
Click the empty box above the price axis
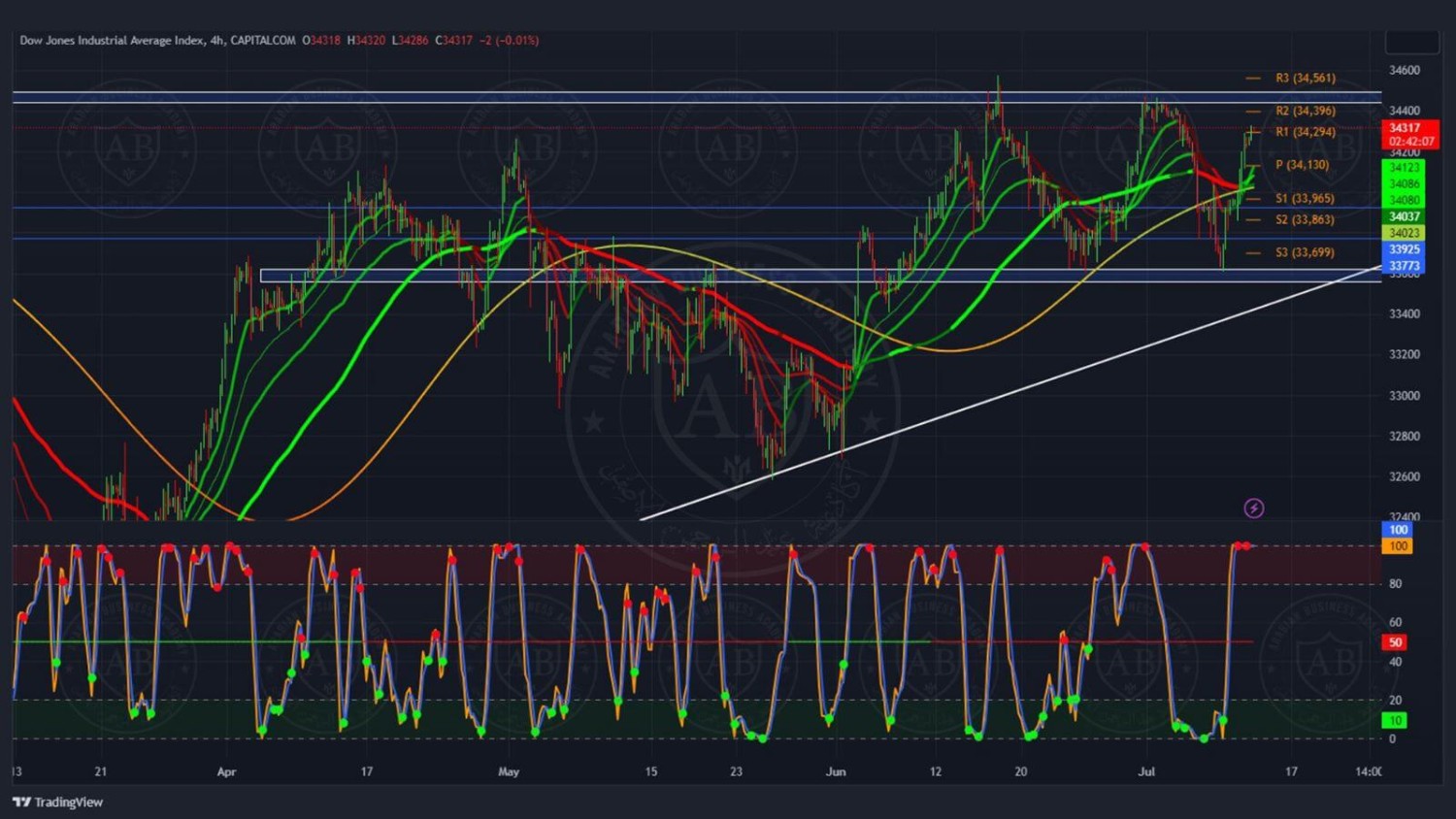pos(1411,42)
